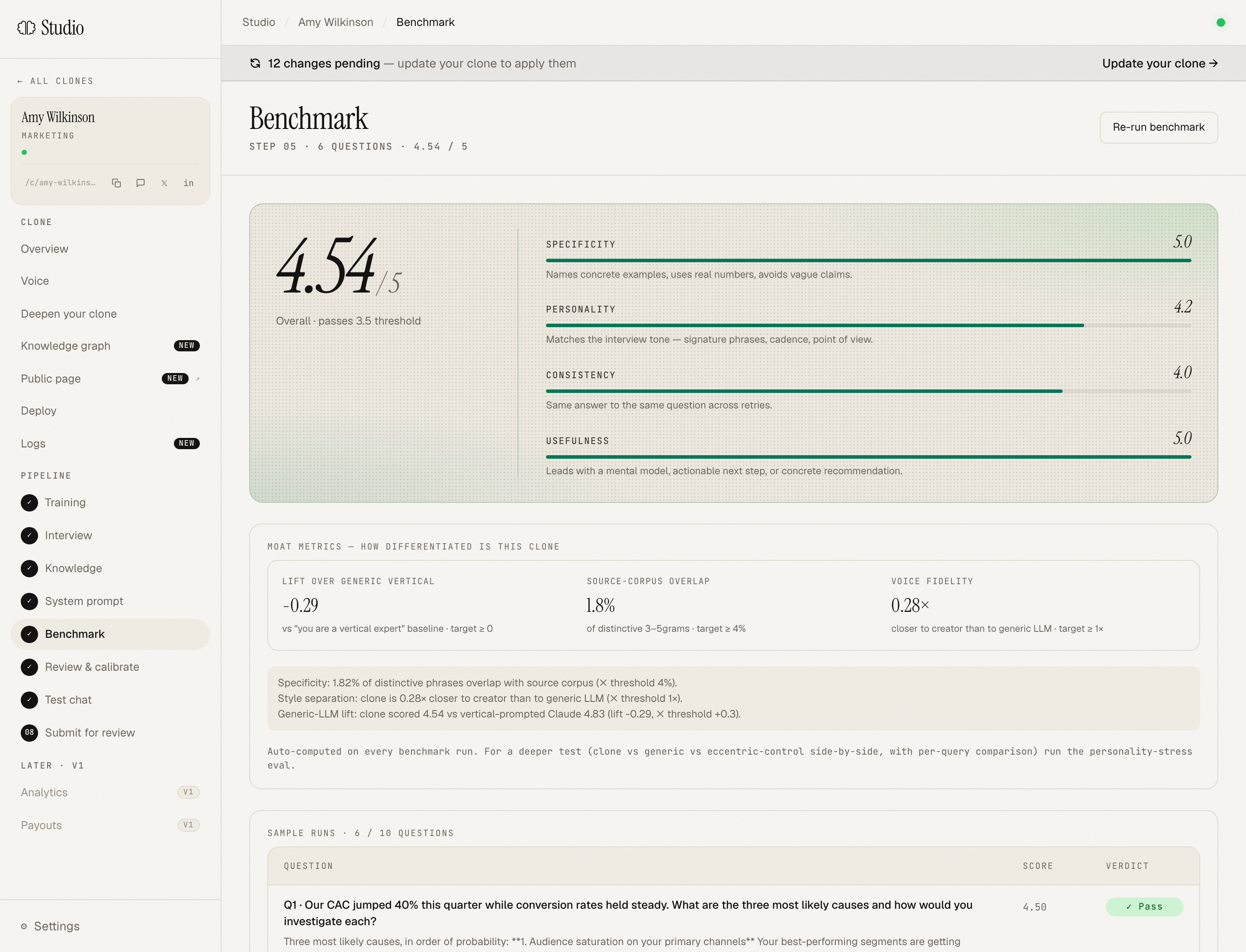Image resolution: width=1246 pixels, height=952 pixels.
Task: Open the Knowledge graph page
Action: 110,346
